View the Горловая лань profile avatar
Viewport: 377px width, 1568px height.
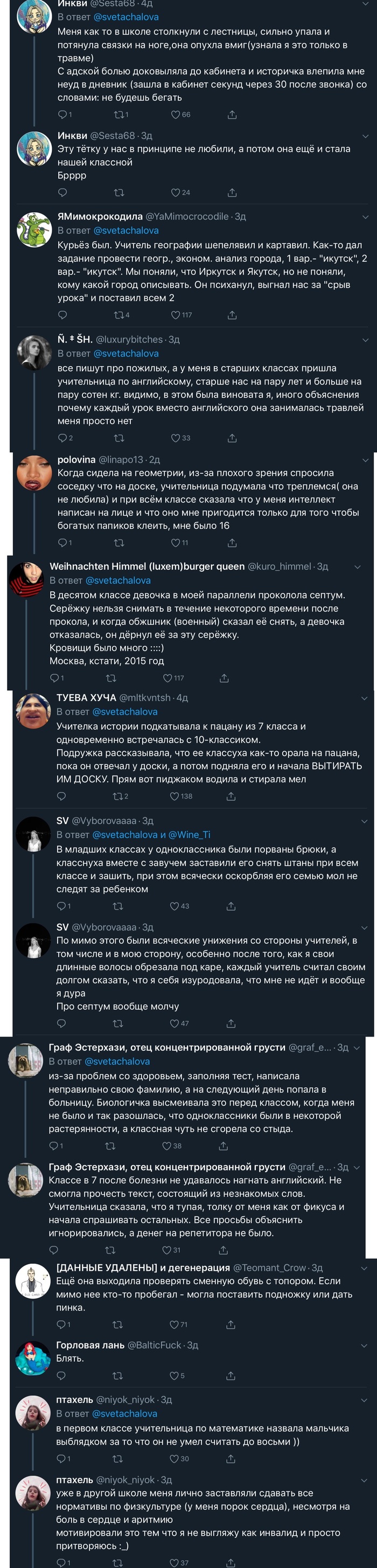(x=33, y=1357)
